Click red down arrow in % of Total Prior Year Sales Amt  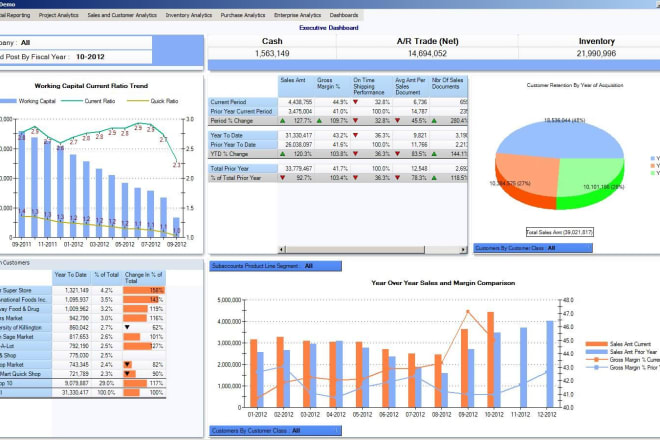click(282, 178)
